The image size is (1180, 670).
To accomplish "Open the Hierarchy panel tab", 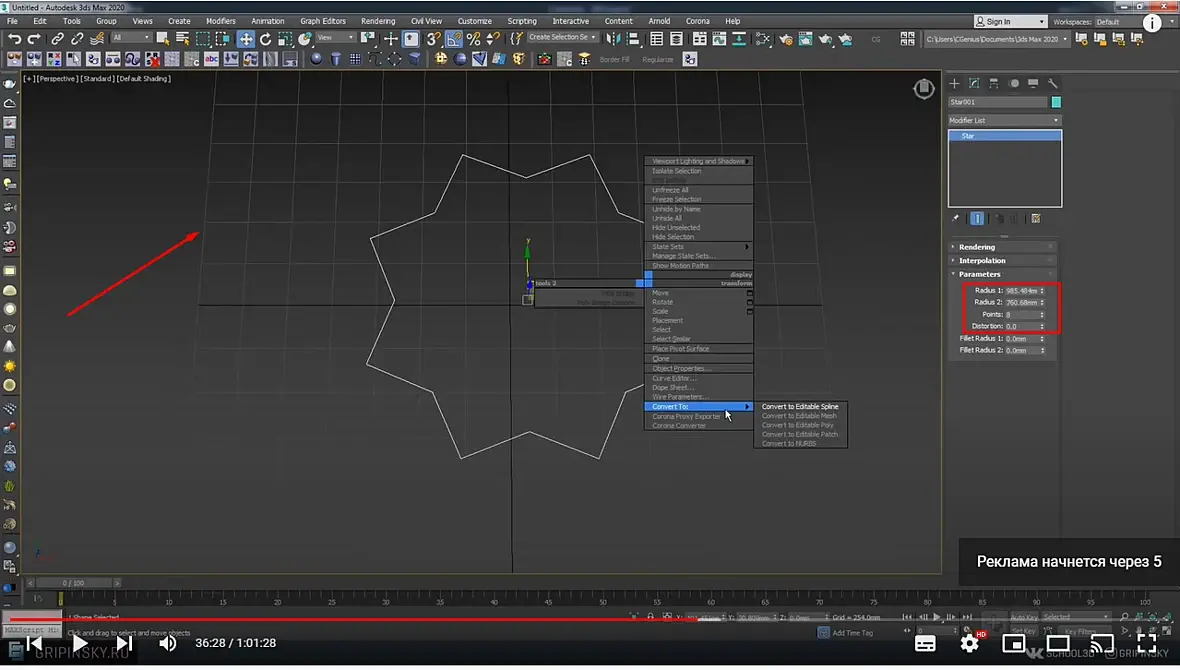I will (994, 83).
